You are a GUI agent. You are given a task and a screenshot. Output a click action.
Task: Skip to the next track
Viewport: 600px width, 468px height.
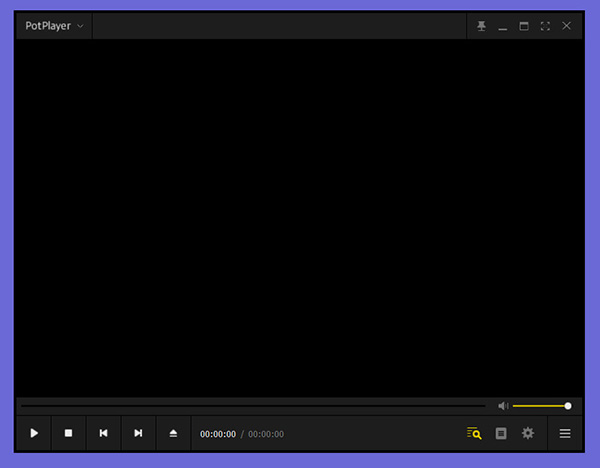[x=138, y=433]
